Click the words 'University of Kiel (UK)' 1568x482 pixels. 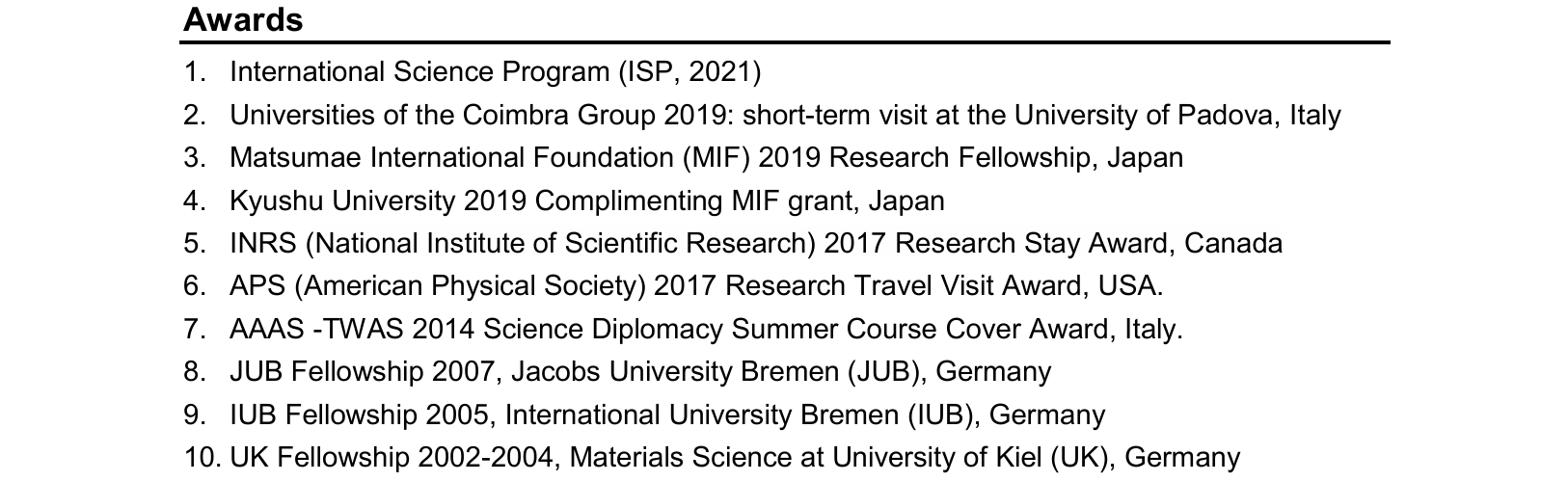969,457
